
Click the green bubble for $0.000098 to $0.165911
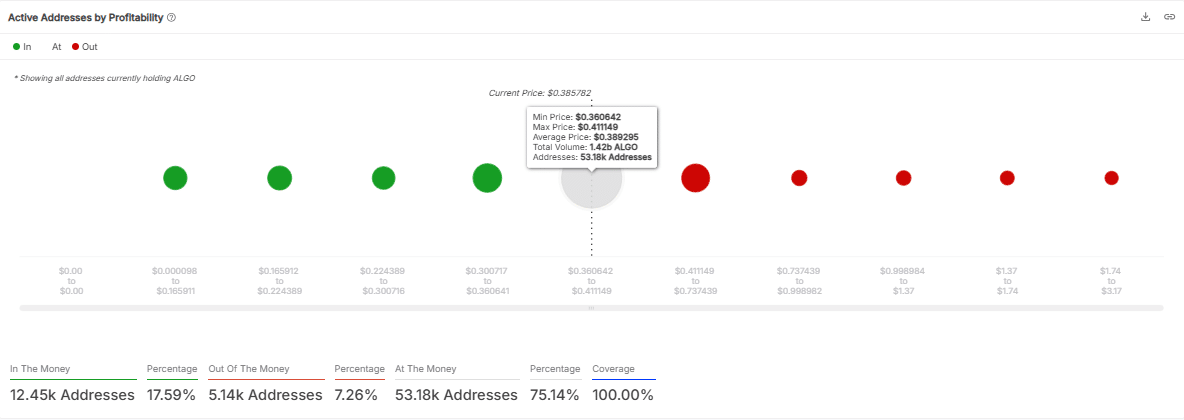[175, 178]
